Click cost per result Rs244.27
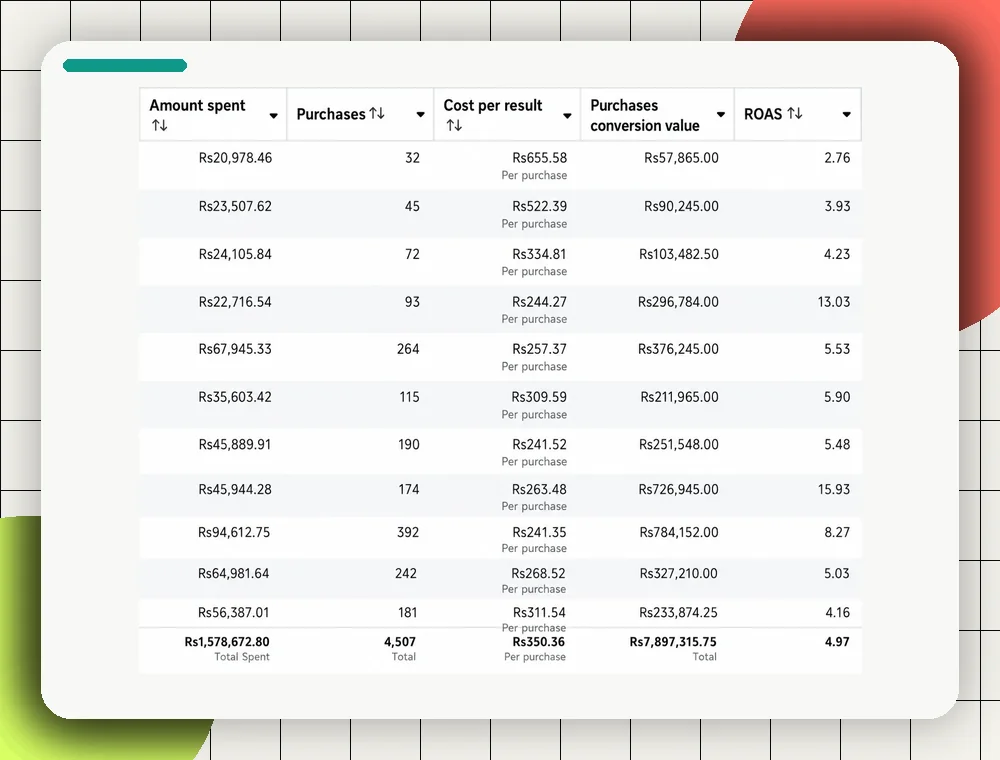 click(540, 302)
